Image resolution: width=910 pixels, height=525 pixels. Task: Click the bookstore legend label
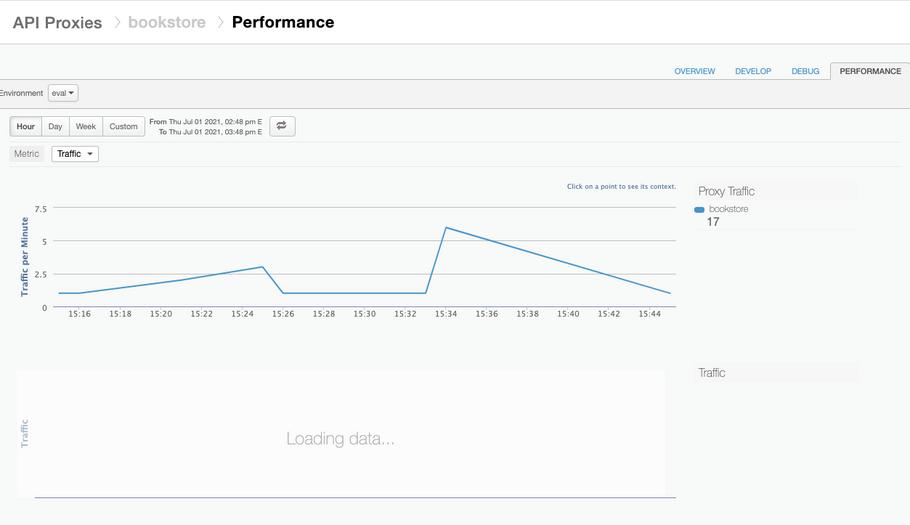click(728, 209)
